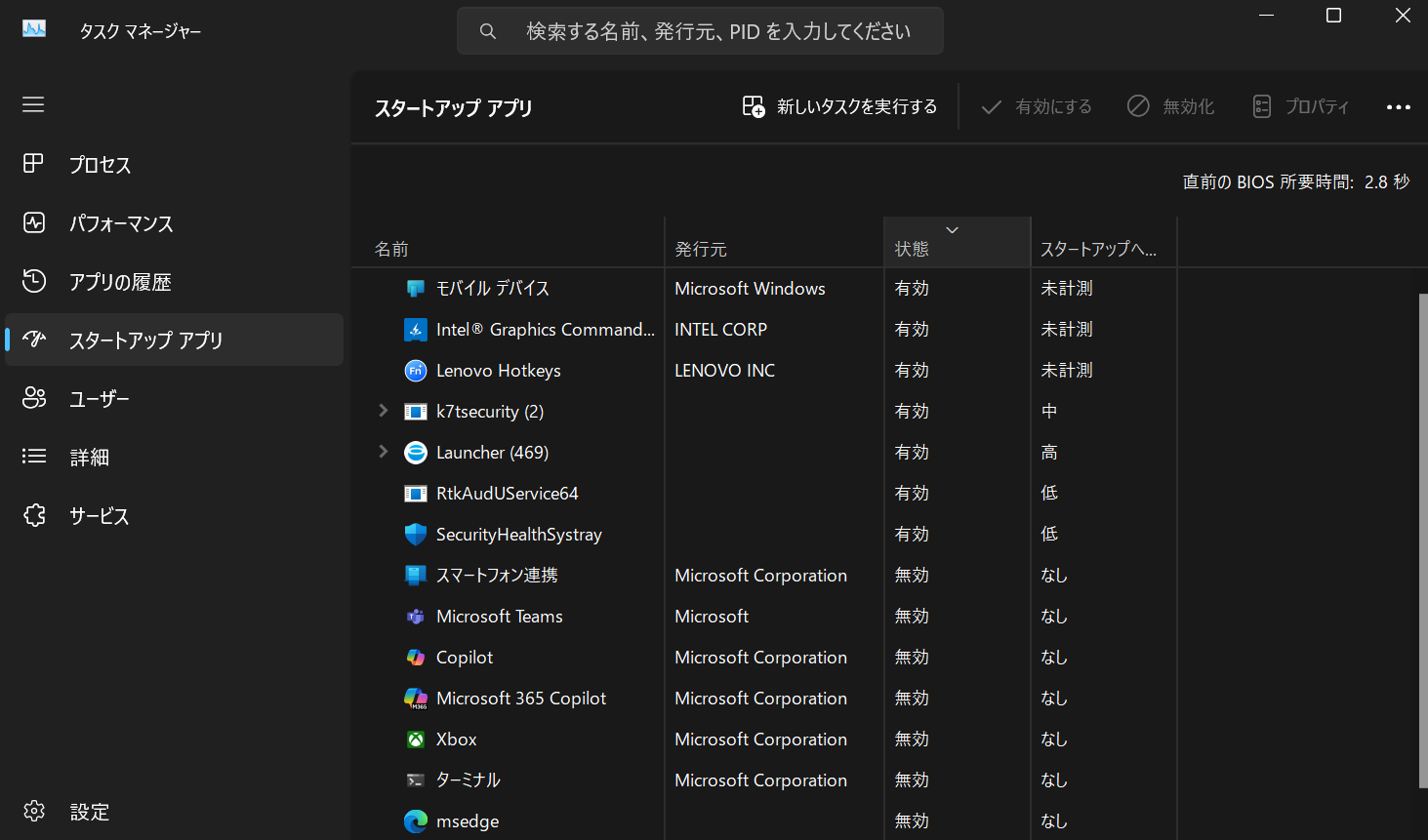Expand the k7tsecurity (2) group
Screen dimensions: 1428x840
click(384, 411)
